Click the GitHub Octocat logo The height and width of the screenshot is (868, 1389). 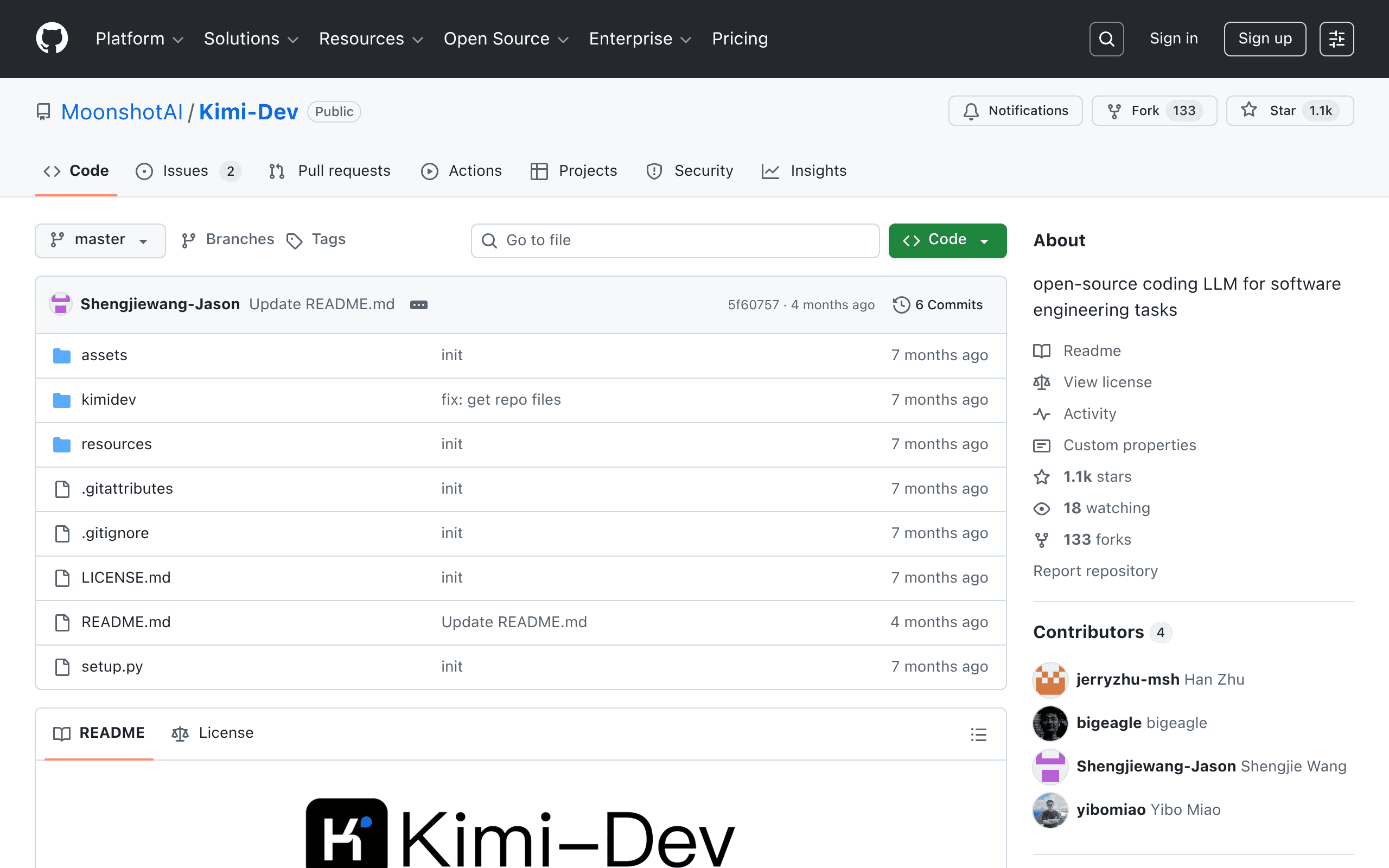click(52, 39)
